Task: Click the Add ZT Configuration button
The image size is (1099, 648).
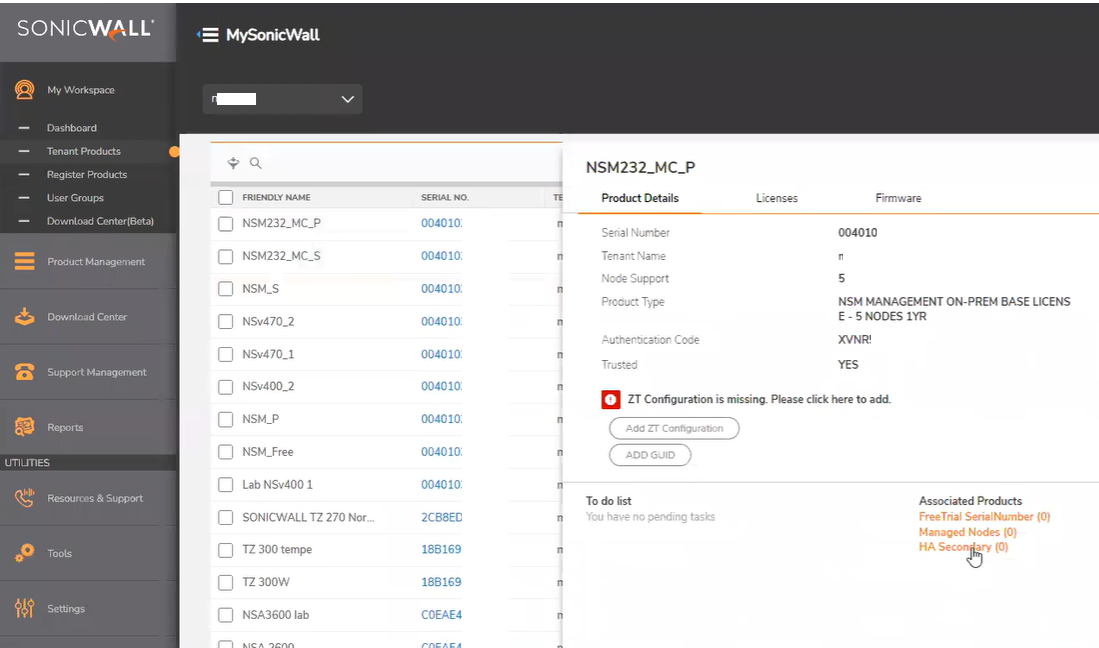Action: 674,428
